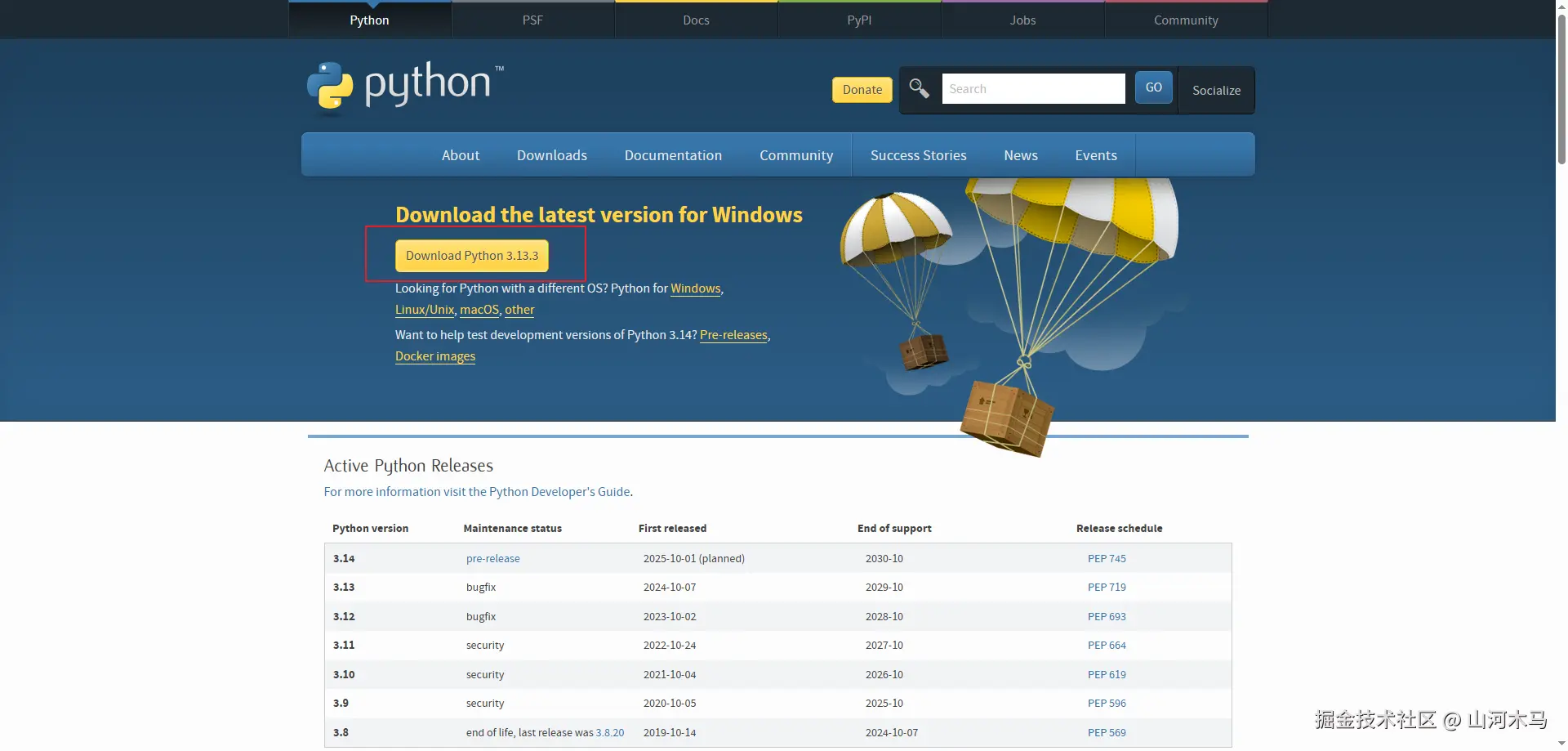Open the Success Stories menu

point(919,155)
